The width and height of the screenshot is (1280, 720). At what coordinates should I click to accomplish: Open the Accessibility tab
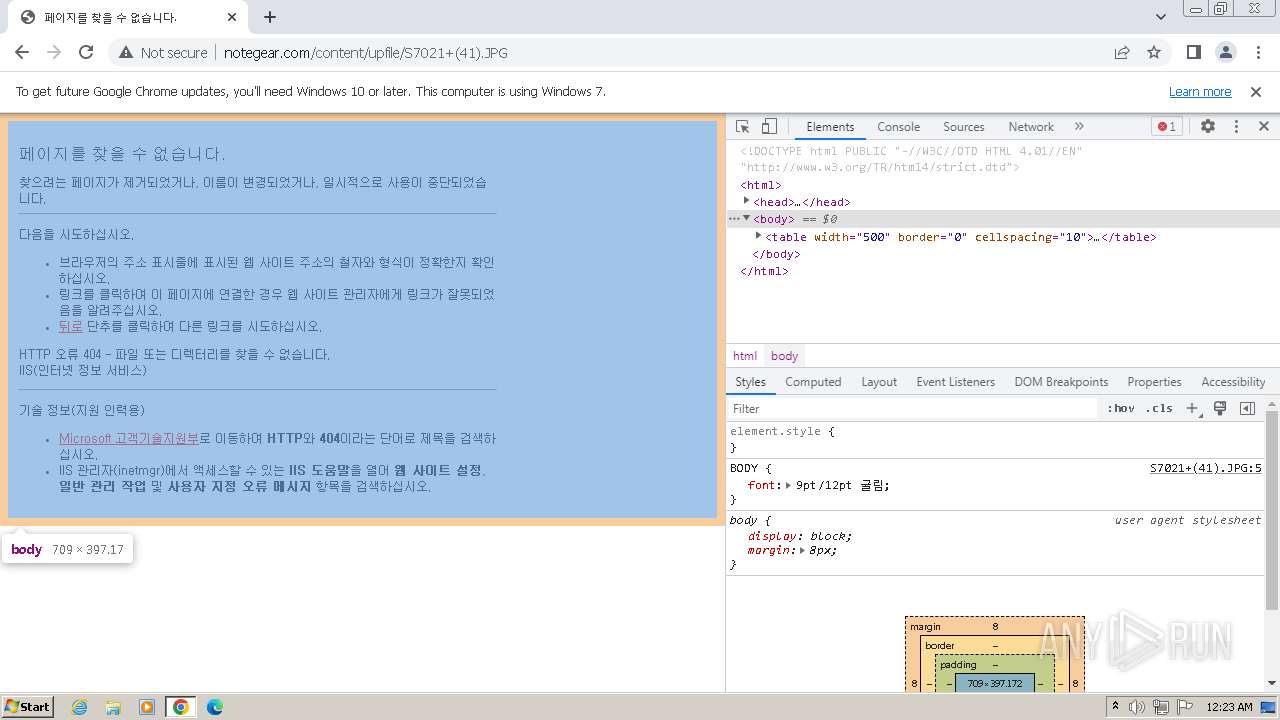[x=1233, y=382]
